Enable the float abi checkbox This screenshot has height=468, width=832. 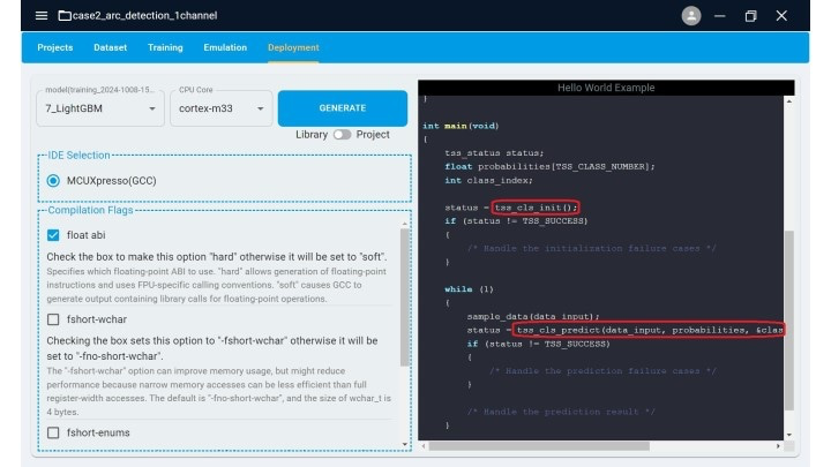coord(54,235)
